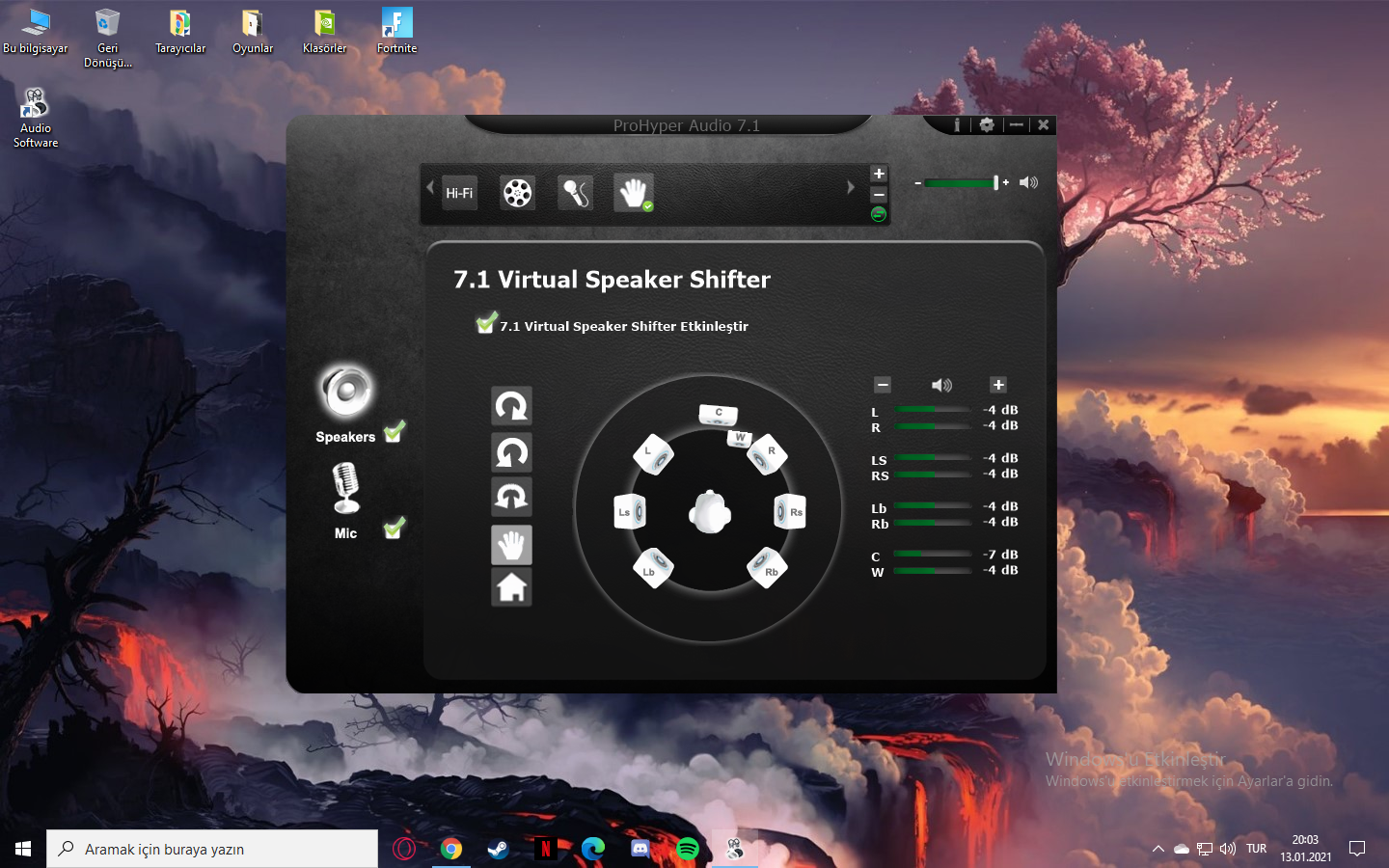The image size is (1389, 868).
Task: Click the left arrow of the effects strip
Action: pos(430,187)
